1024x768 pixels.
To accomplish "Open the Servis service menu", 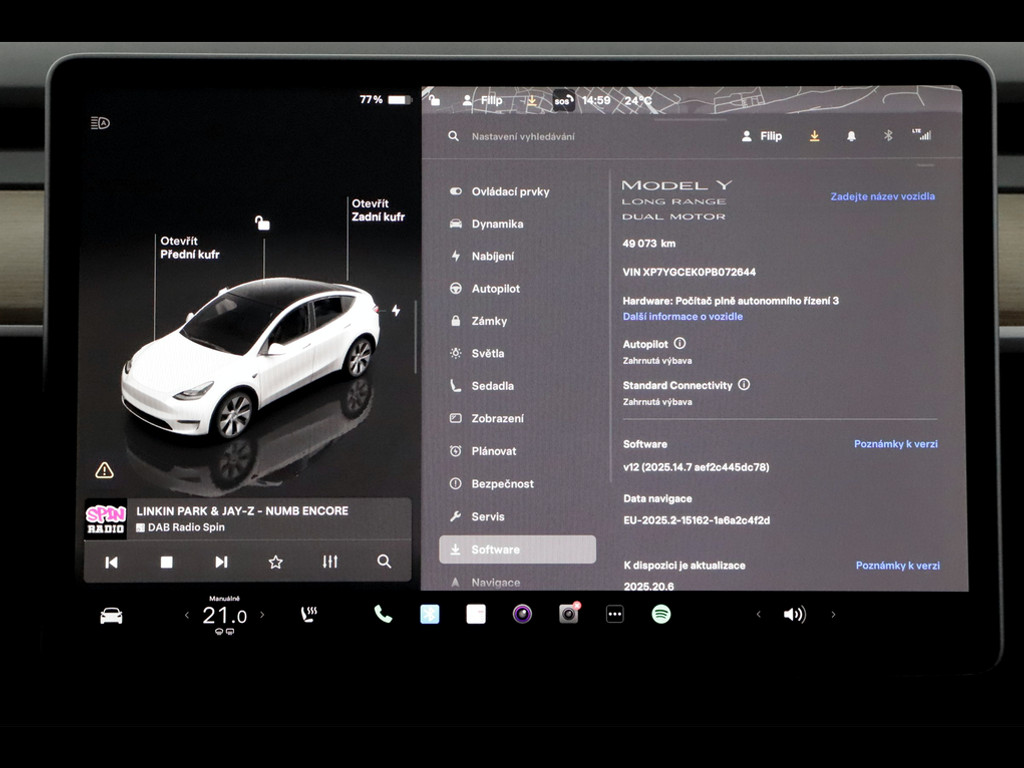I will (x=477, y=516).
